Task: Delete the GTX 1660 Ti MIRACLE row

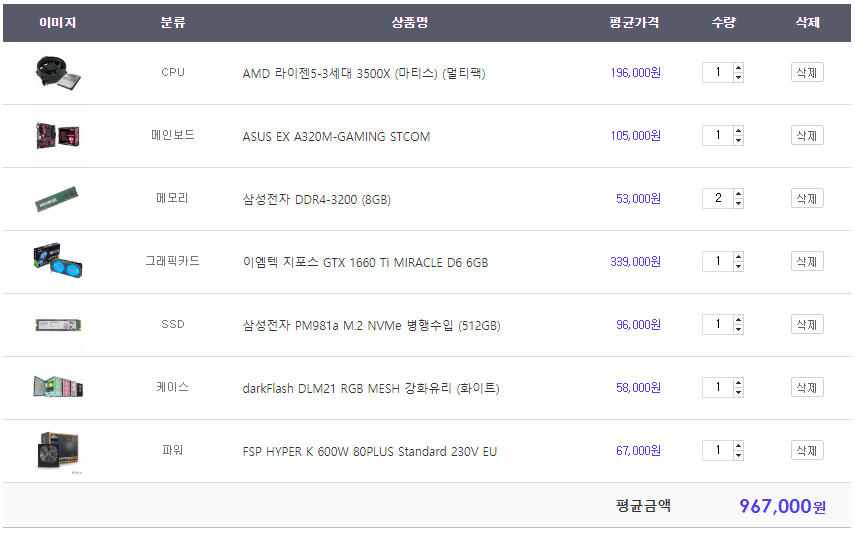Action: point(807,261)
